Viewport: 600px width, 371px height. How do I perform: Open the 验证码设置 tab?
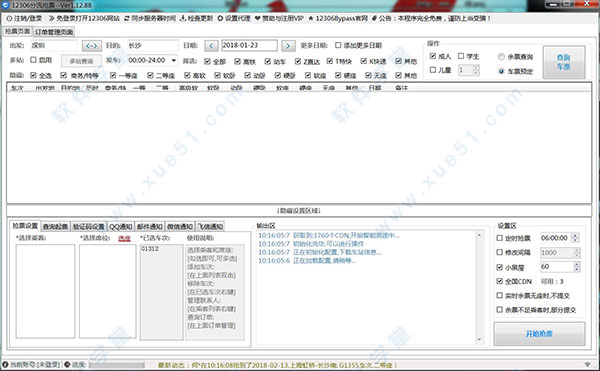(89, 227)
